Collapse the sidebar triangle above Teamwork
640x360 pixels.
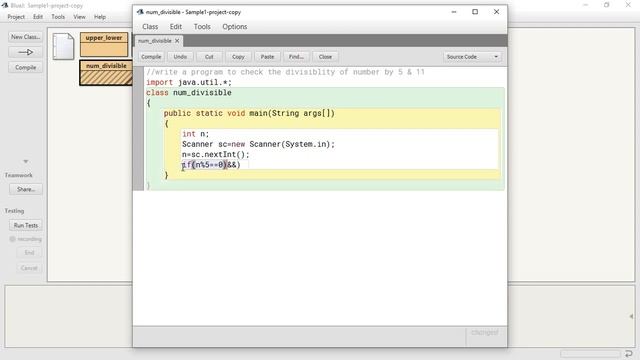click(x=26, y=162)
